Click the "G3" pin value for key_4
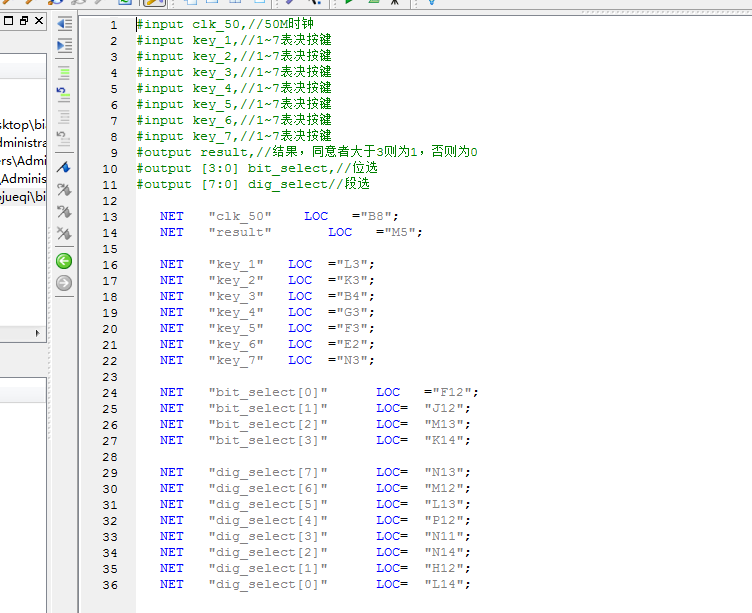The height and width of the screenshot is (613, 752). [352, 312]
